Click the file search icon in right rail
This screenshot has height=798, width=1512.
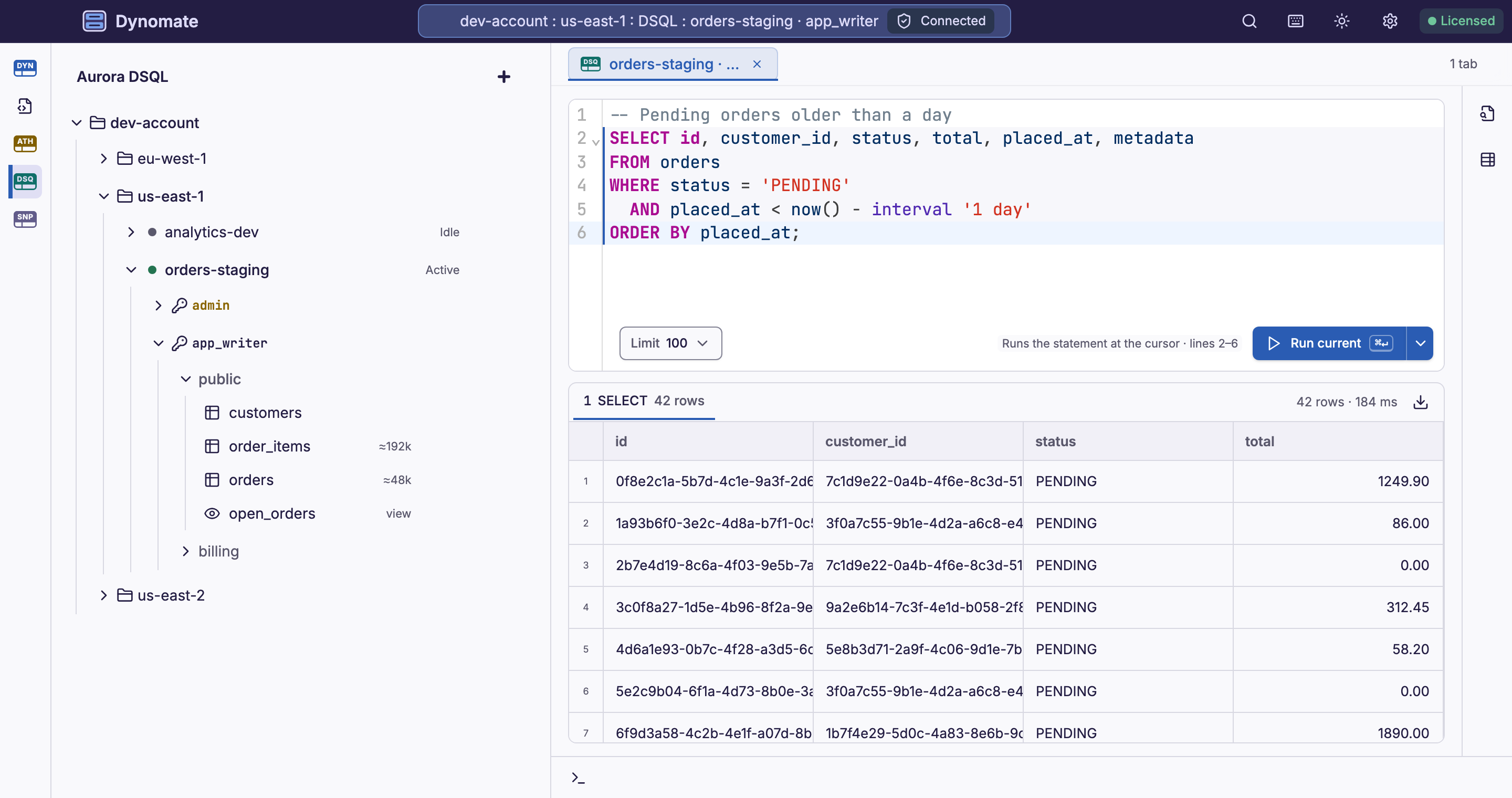click(x=1487, y=113)
